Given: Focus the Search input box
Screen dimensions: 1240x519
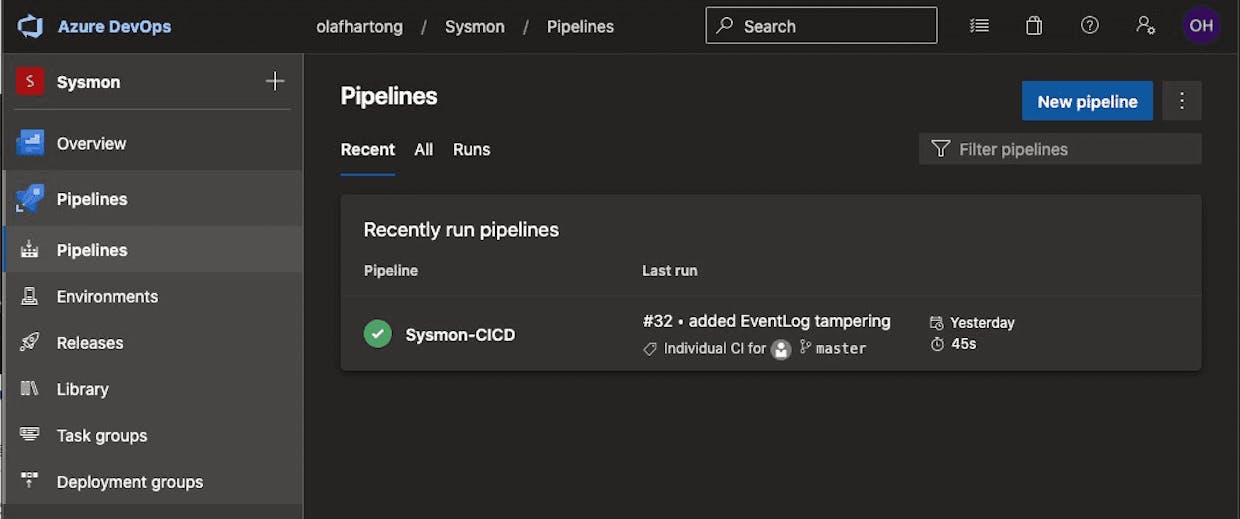Looking at the screenshot, I should [x=821, y=26].
